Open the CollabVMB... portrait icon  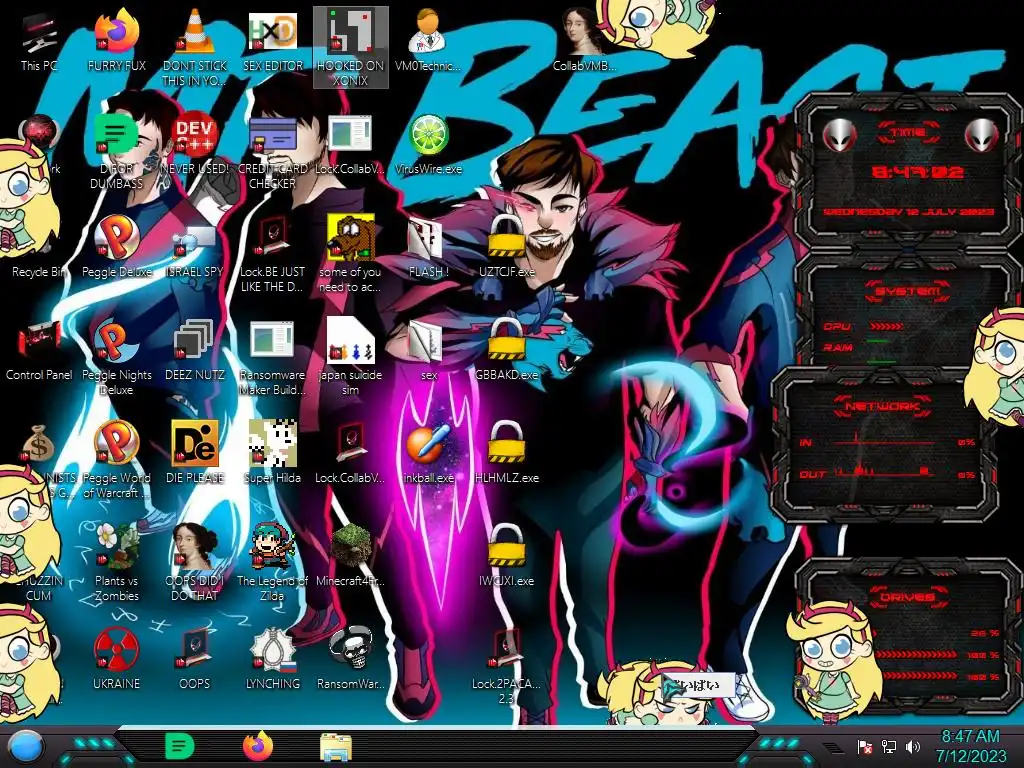pos(584,41)
